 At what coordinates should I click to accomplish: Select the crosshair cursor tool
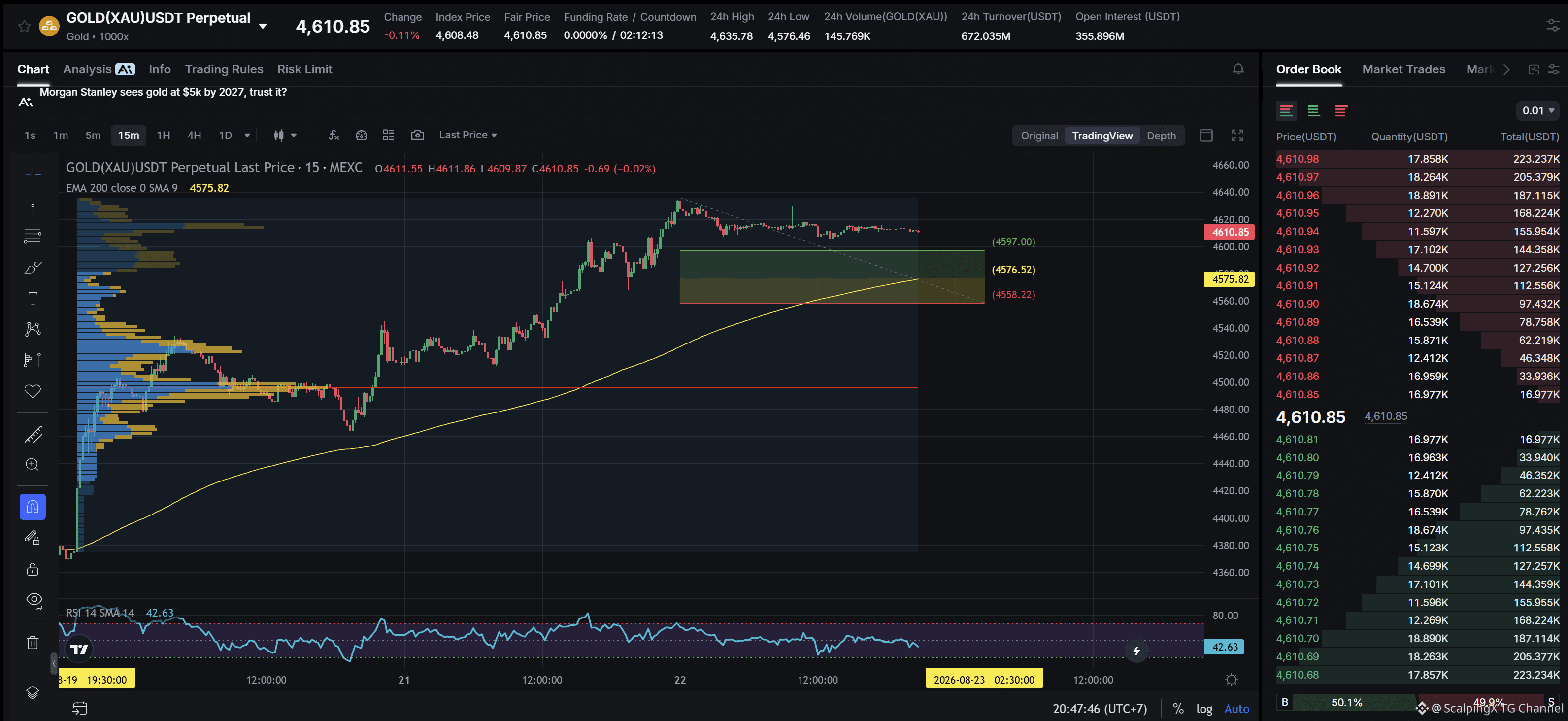pos(33,174)
